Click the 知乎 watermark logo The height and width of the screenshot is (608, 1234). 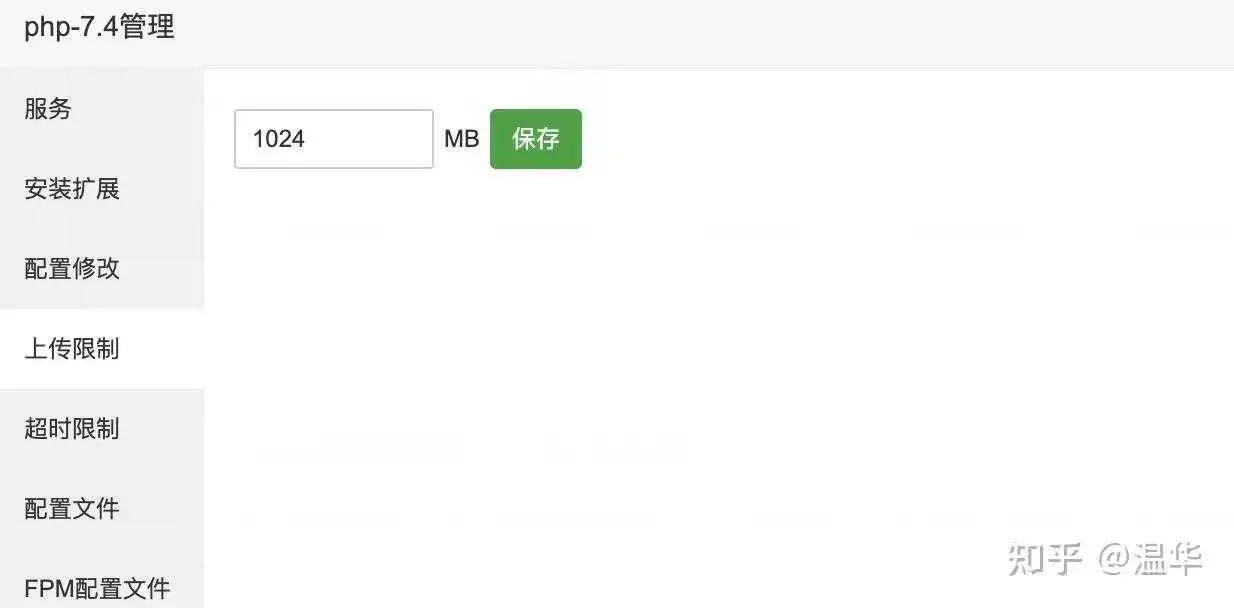coord(1045,559)
